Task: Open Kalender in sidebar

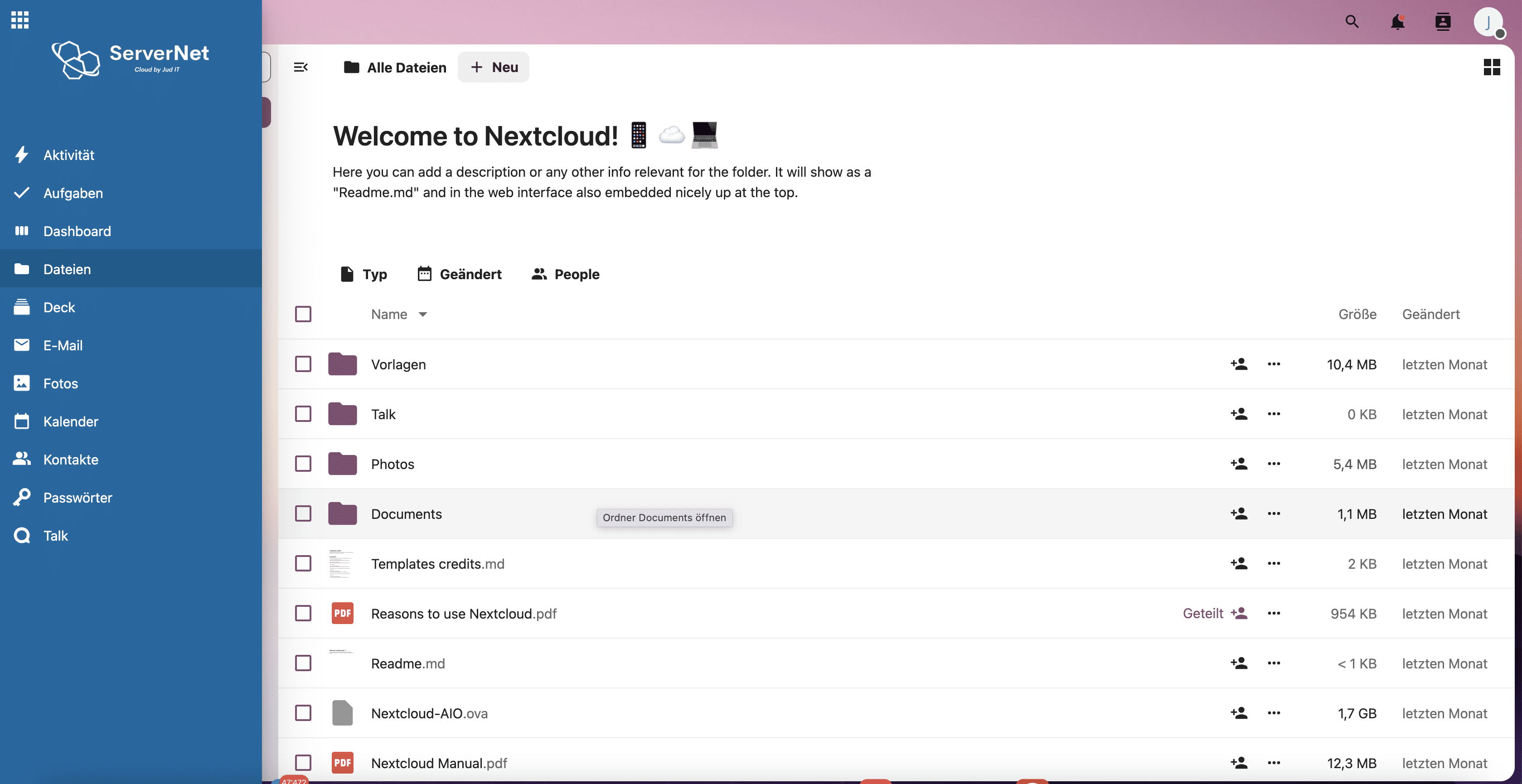Action: tap(131, 421)
